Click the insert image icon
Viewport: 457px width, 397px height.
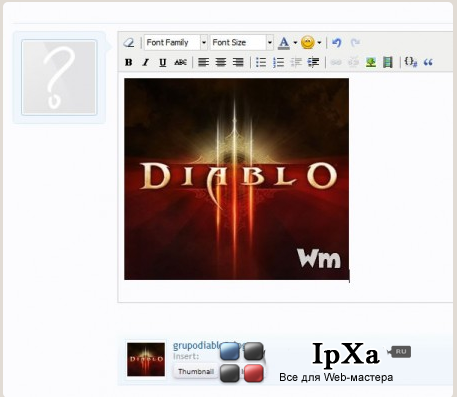[x=371, y=62]
